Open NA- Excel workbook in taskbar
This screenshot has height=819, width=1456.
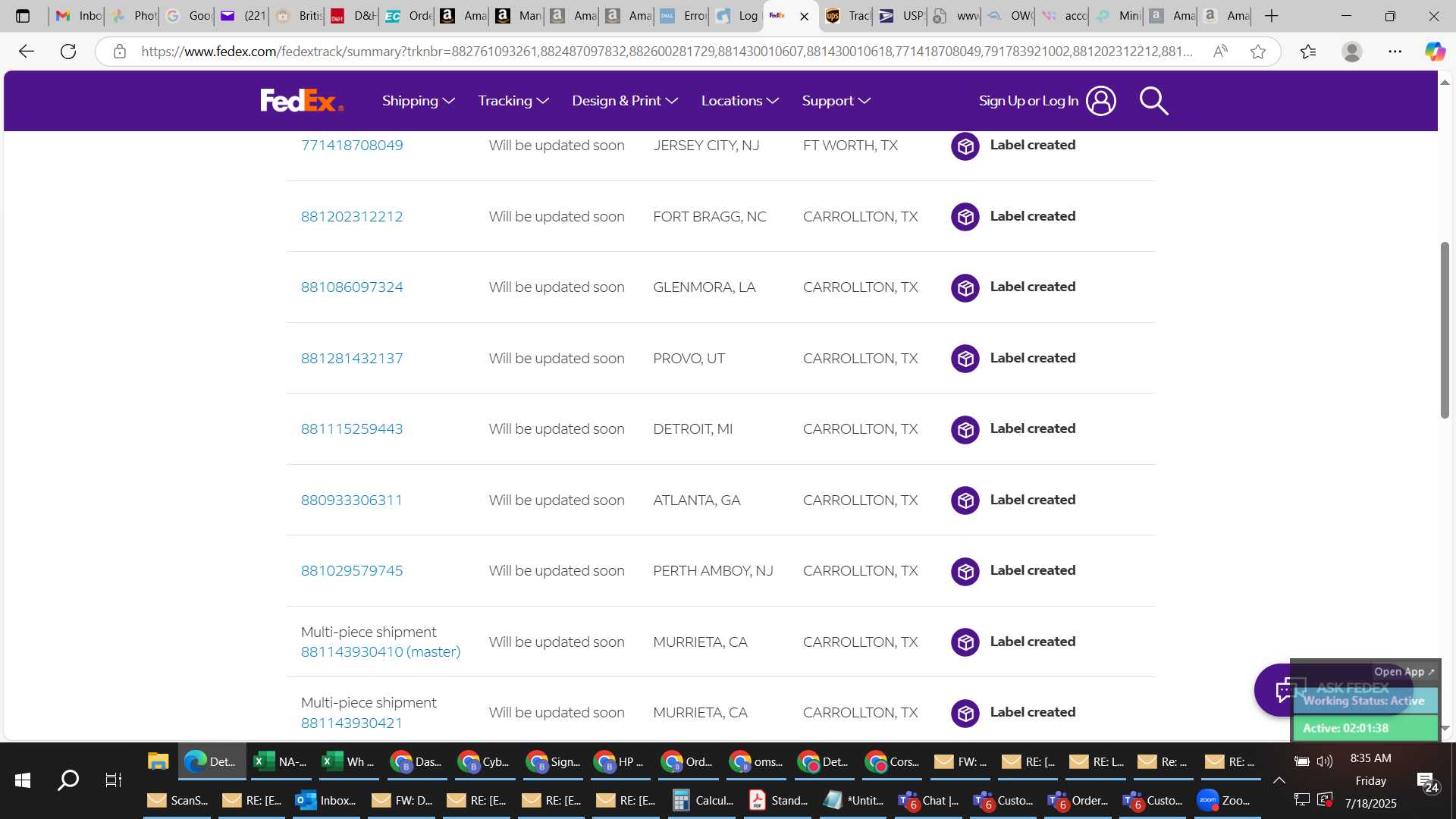coord(281,761)
